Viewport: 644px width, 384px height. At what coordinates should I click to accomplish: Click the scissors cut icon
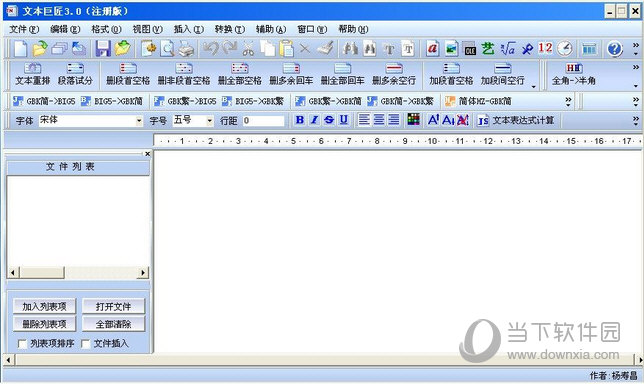tap(248, 48)
